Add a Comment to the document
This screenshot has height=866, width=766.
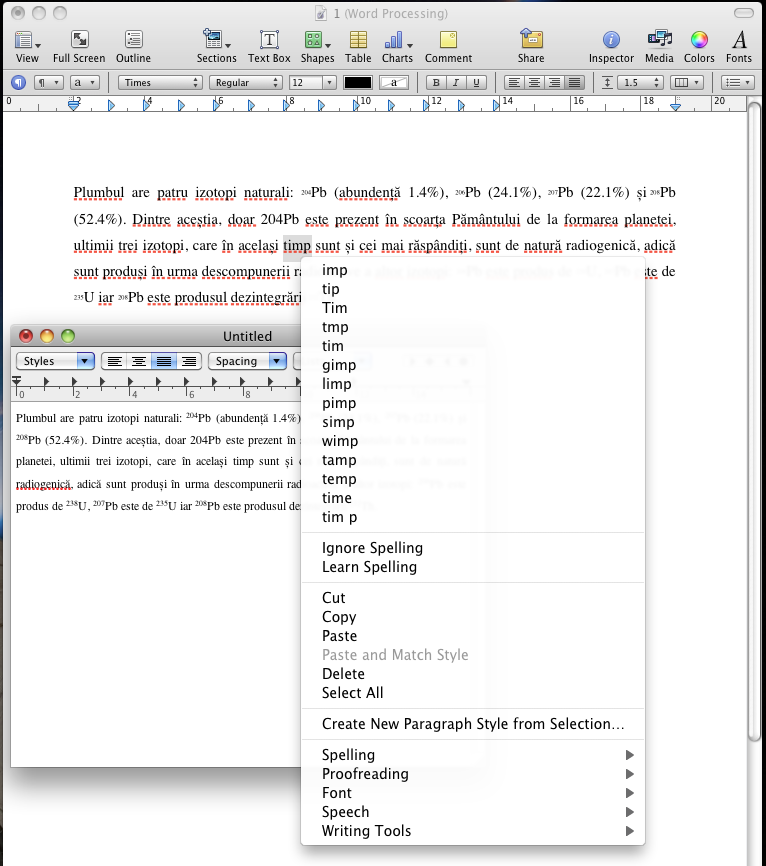[x=448, y=45]
